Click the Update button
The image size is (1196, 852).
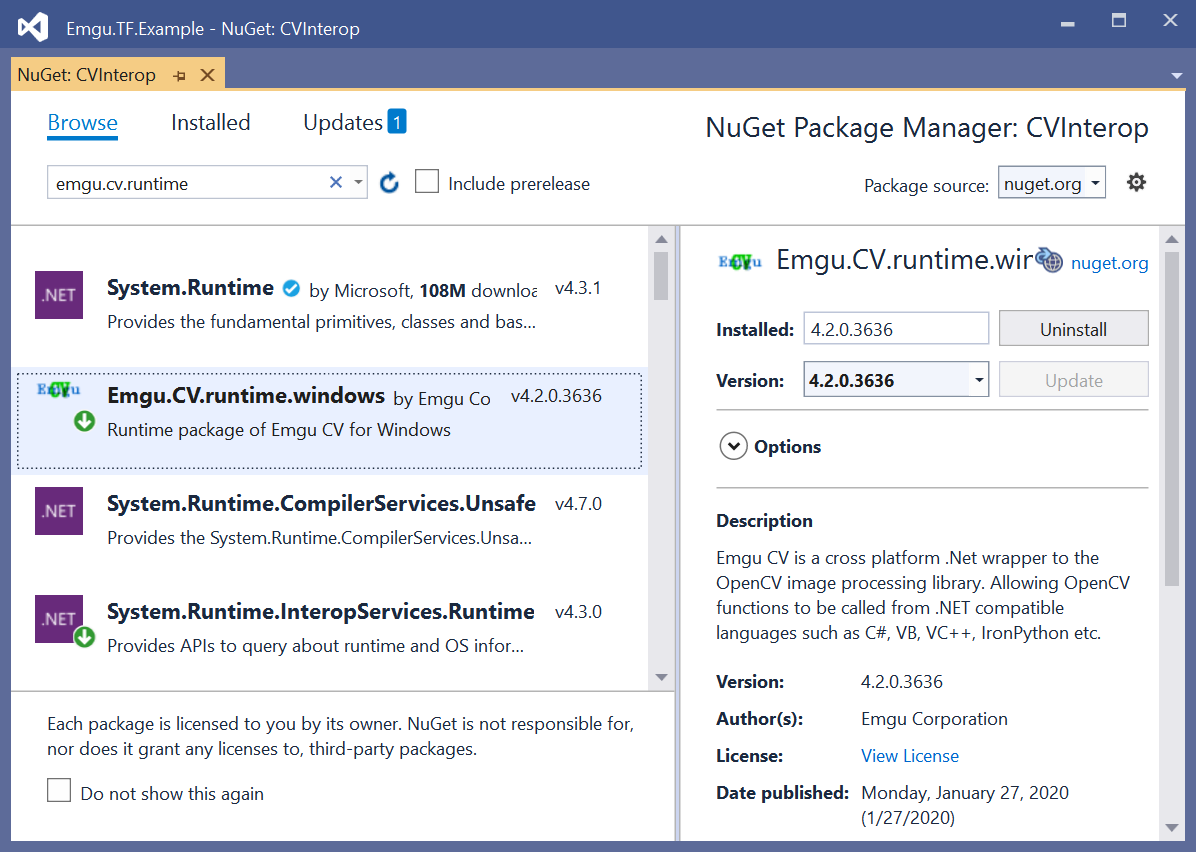[x=1073, y=380]
